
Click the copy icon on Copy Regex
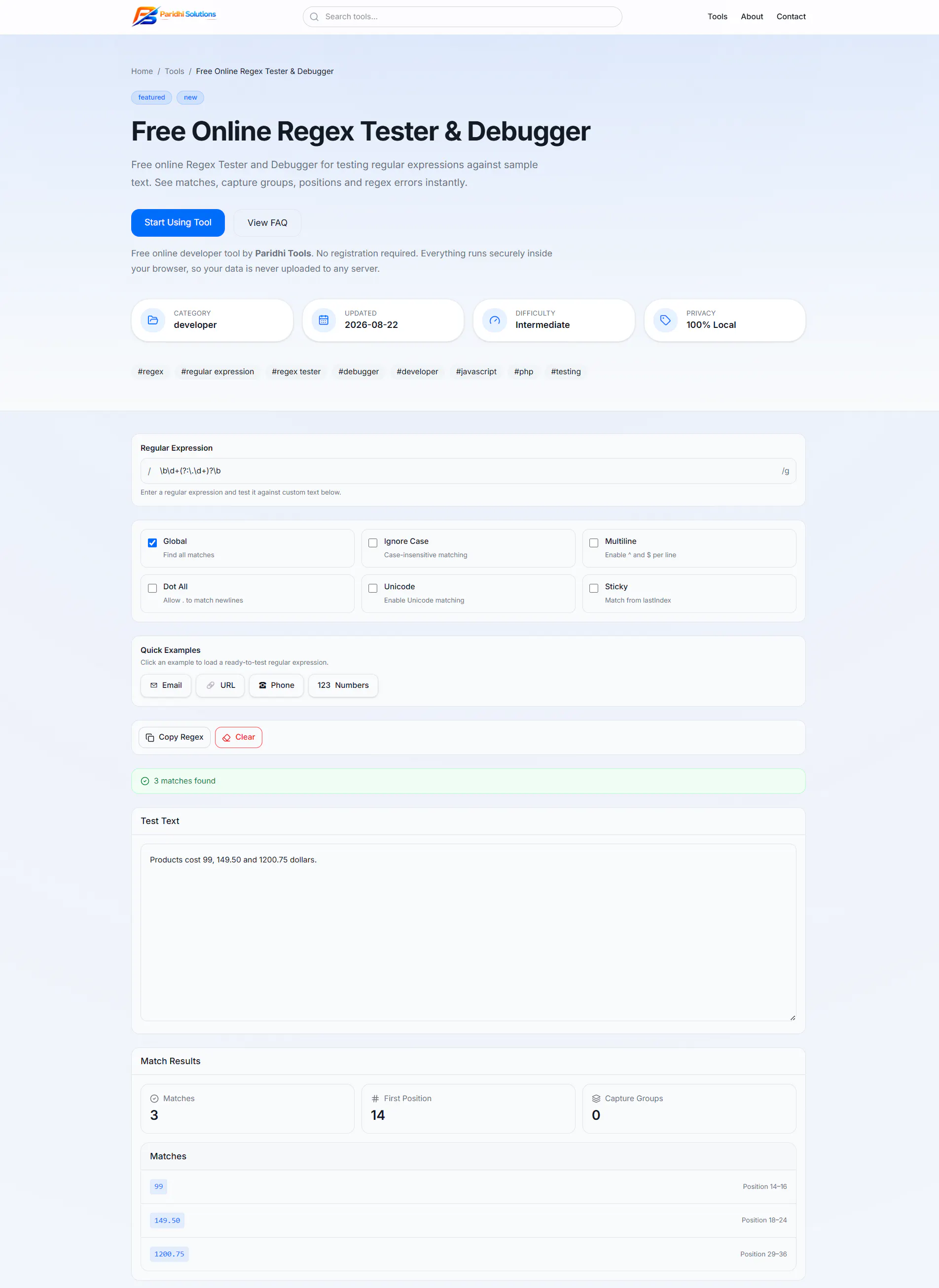[x=150, y=738]
